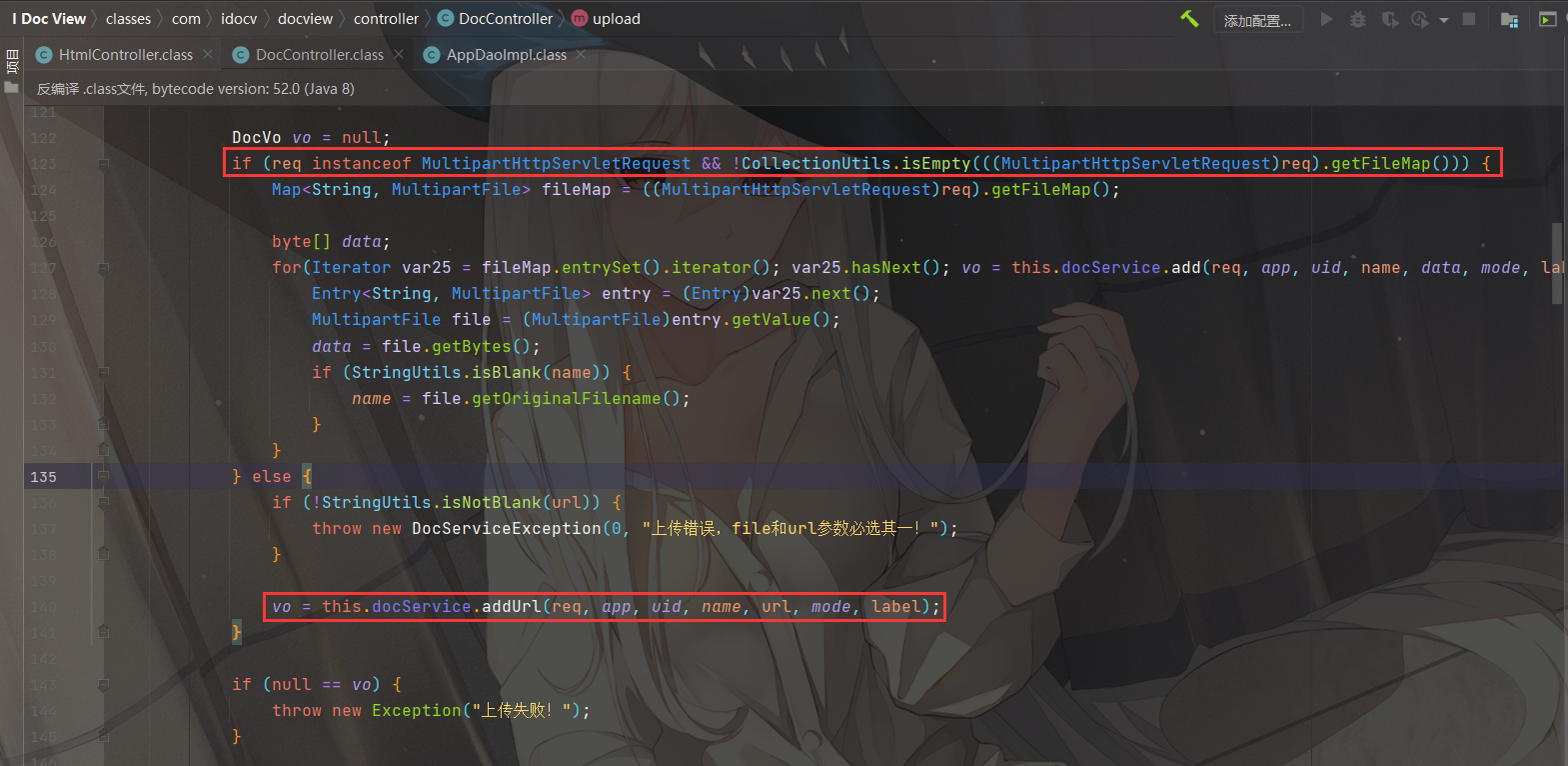This screenshot has width=1568, height=766.
Task: Switch to the AppDaoImpl.class tab
Action: pos(506,55)
